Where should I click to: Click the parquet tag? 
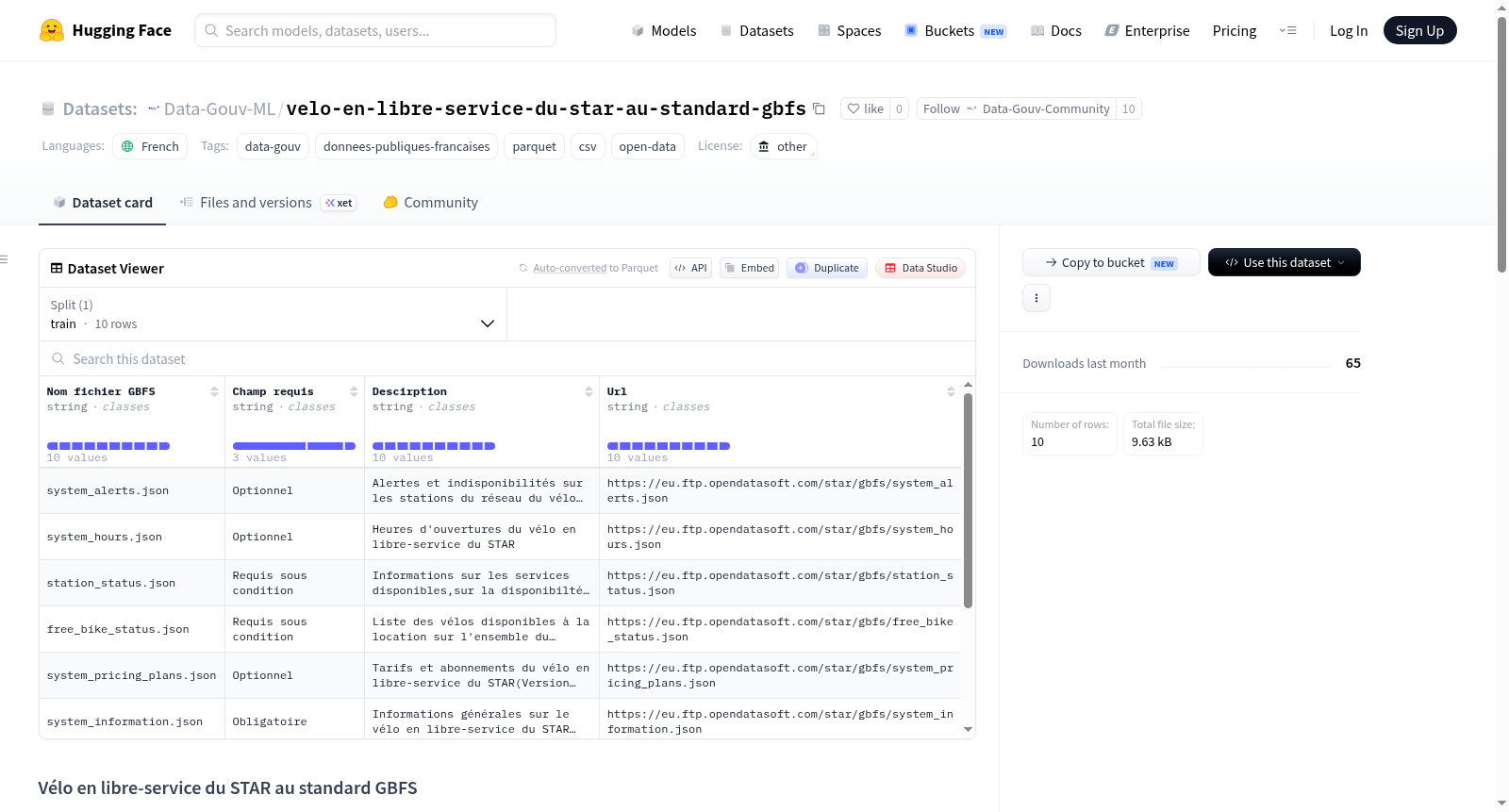[x=535, y=146]
